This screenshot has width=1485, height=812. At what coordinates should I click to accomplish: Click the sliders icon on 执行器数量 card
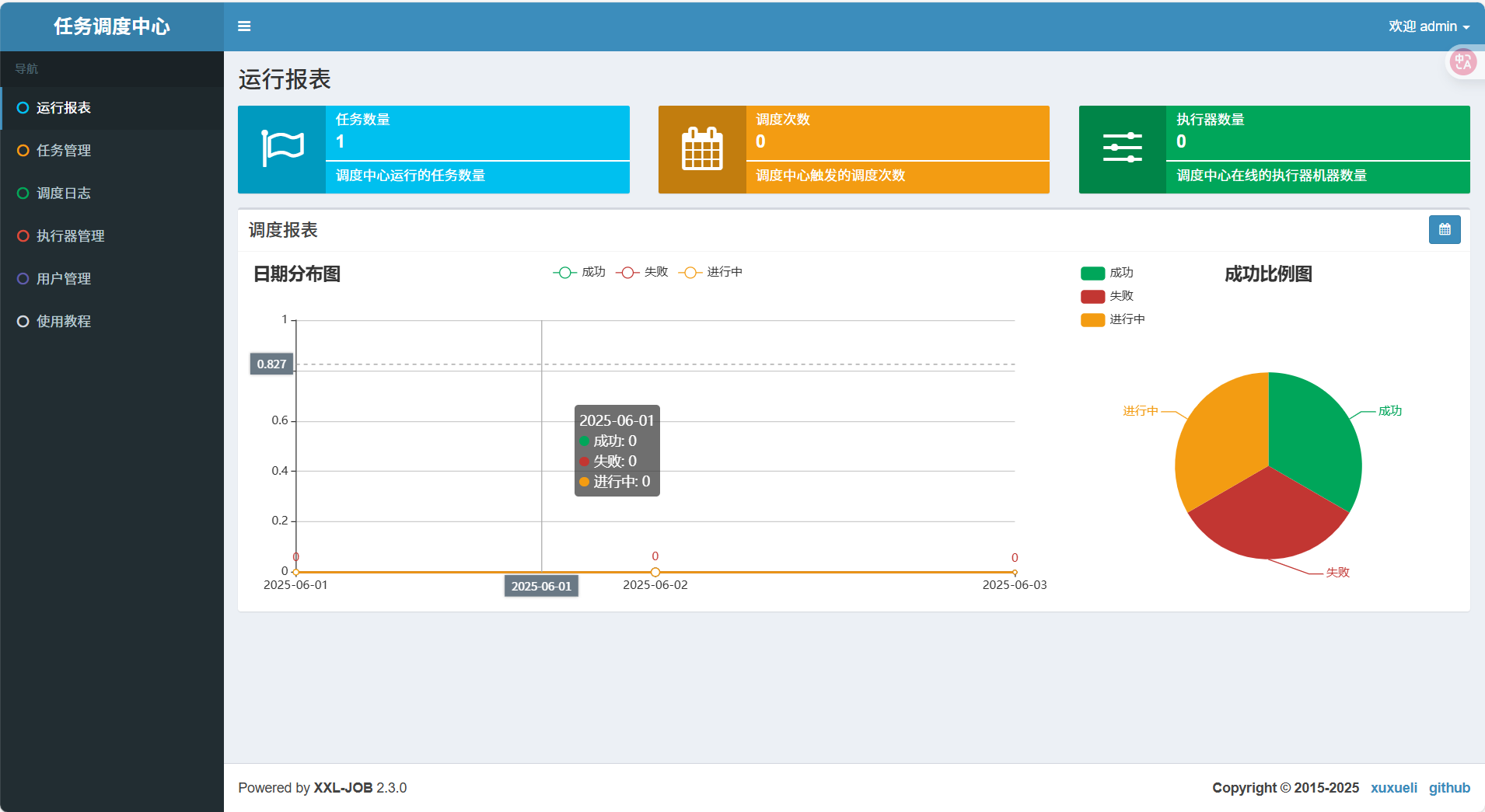(x=1123, y=146)
